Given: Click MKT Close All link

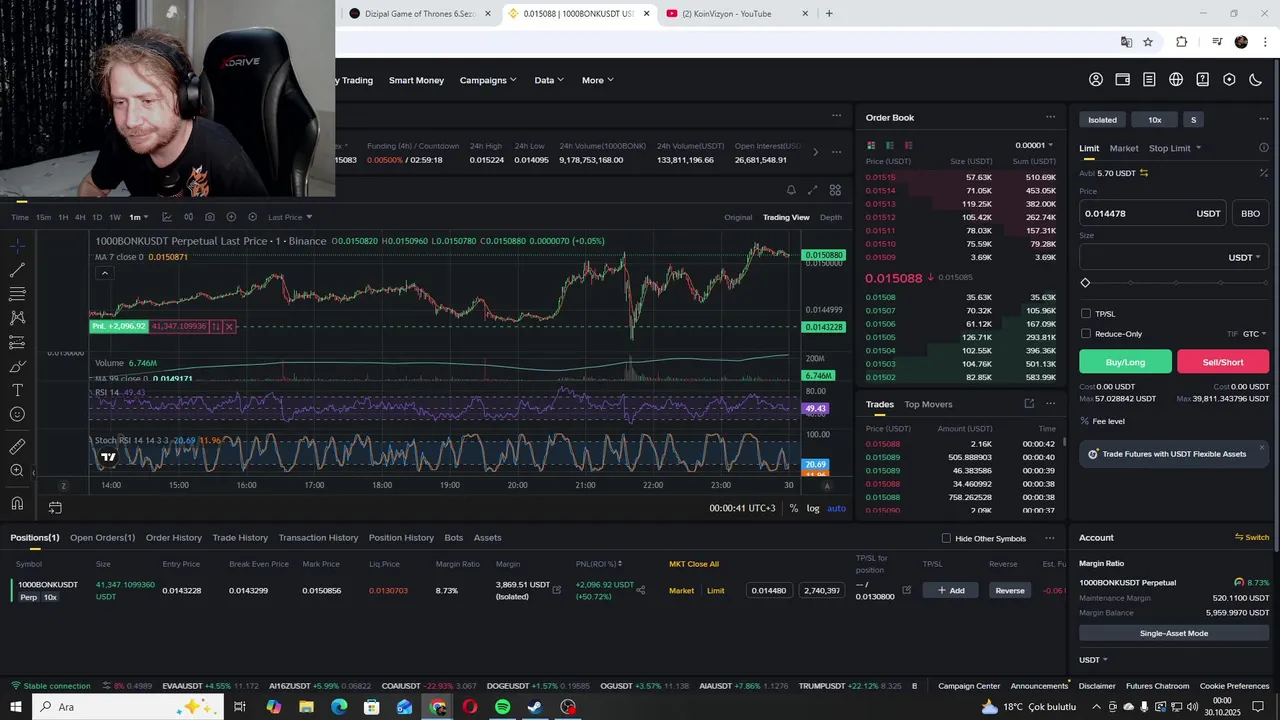Looking at the screenshot, I should click(694, 564).
